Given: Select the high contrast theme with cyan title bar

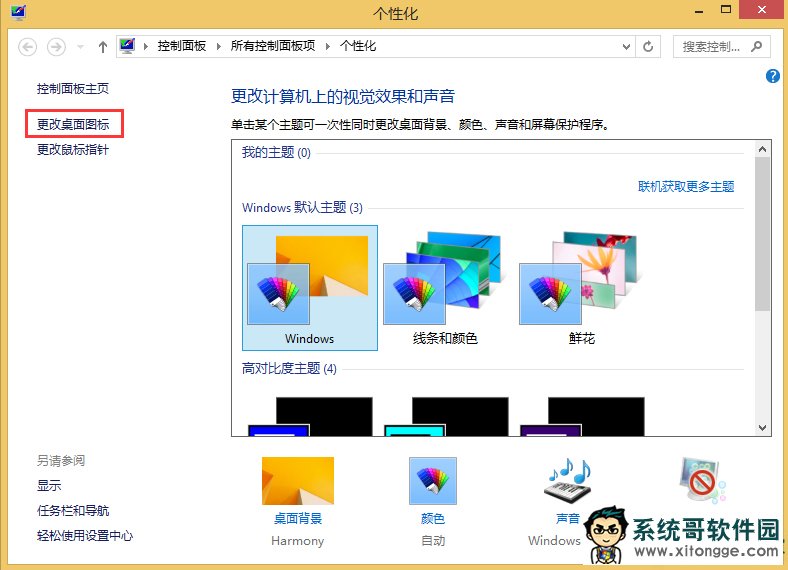Looking at the screenshot, I should click(x=446, y=416).
